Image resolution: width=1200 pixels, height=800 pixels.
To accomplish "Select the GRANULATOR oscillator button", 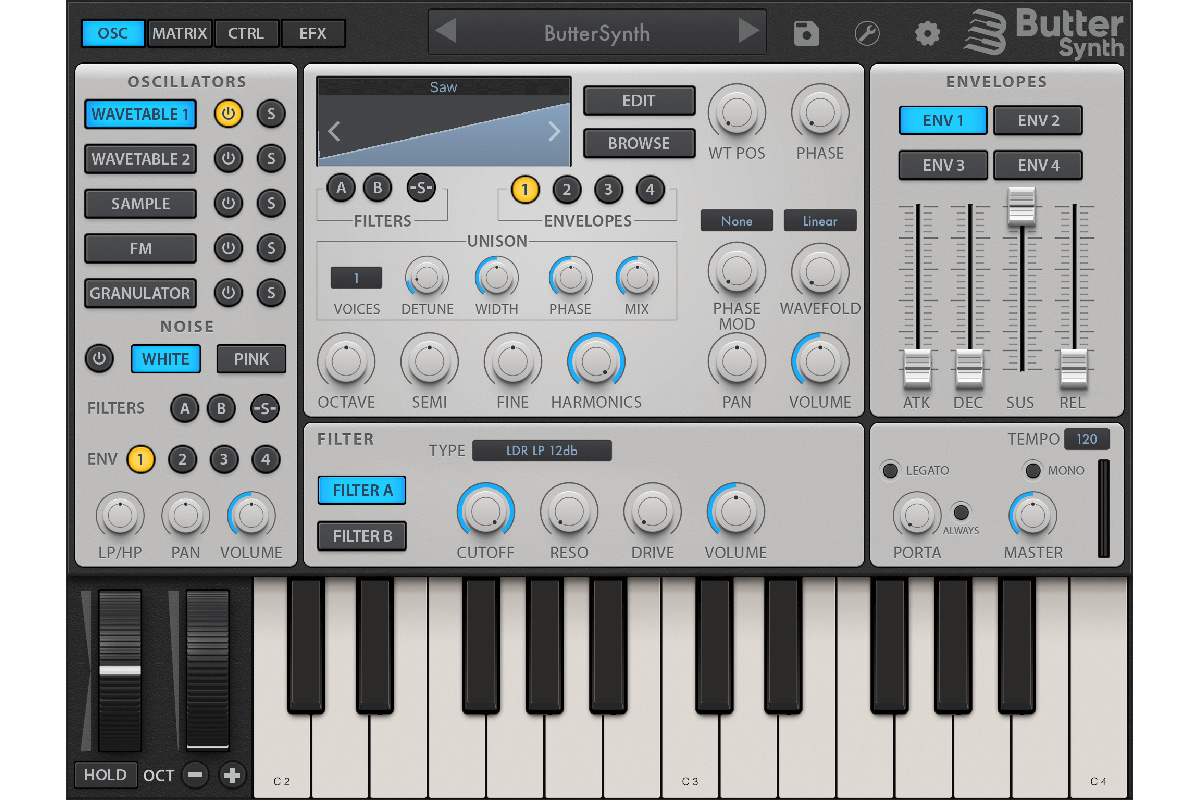I will 140,293.
